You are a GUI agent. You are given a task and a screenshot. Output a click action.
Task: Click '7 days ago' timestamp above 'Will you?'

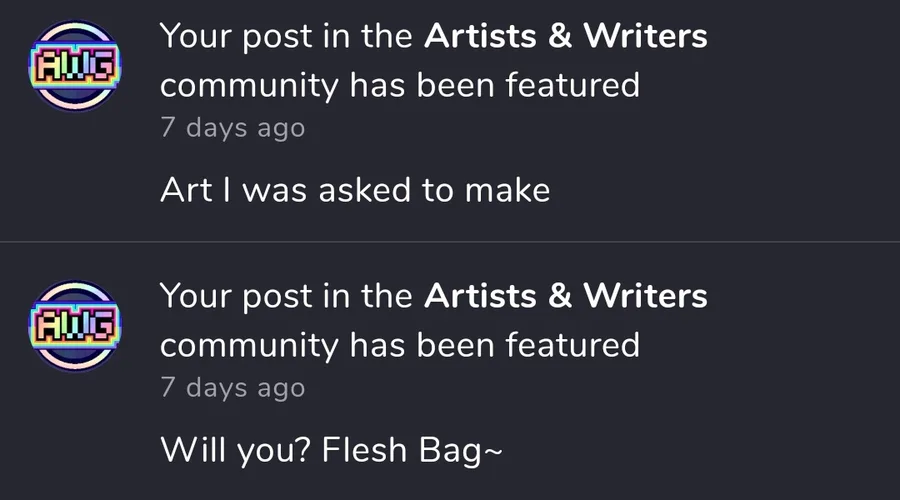pos(232,387)
